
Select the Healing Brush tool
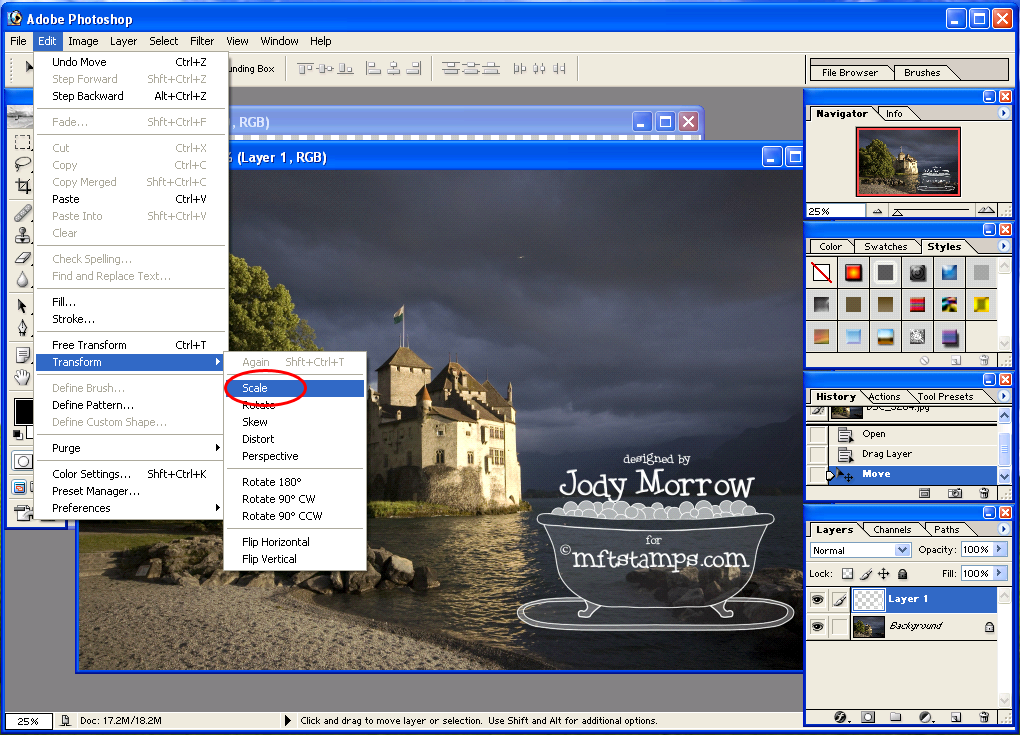(22, 213)
